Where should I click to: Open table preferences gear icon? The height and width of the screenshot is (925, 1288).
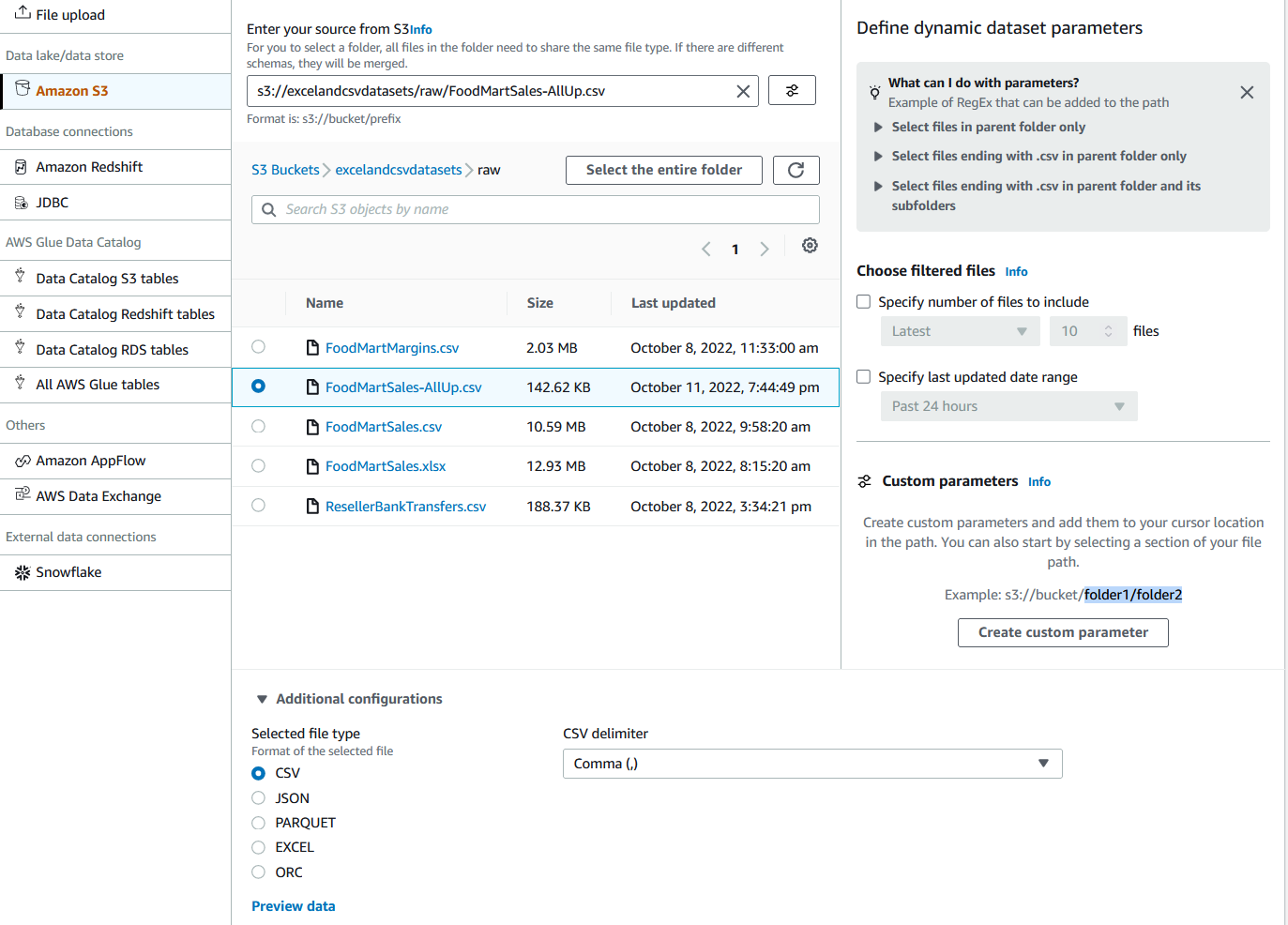pos(810,246)
